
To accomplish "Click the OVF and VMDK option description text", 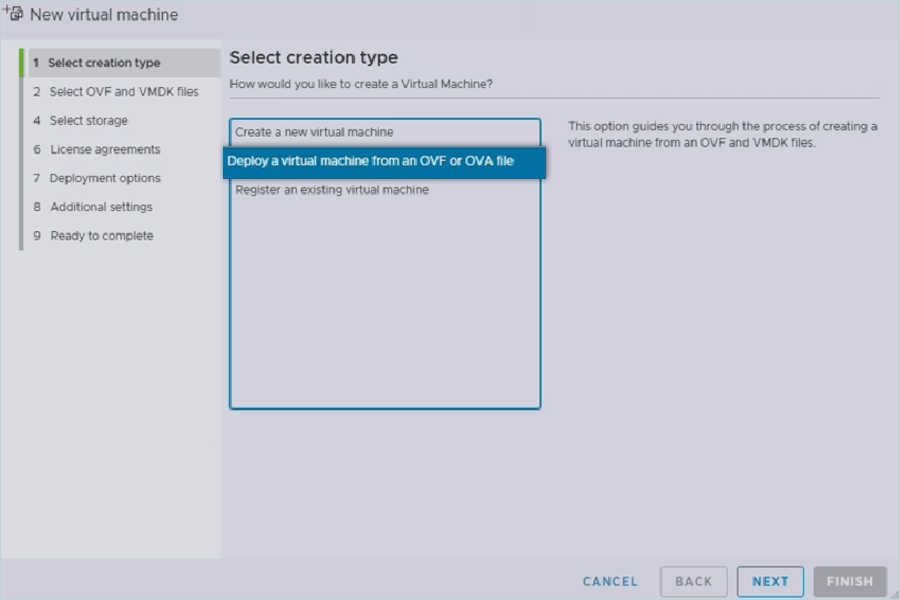I will [x=722, y=134].
